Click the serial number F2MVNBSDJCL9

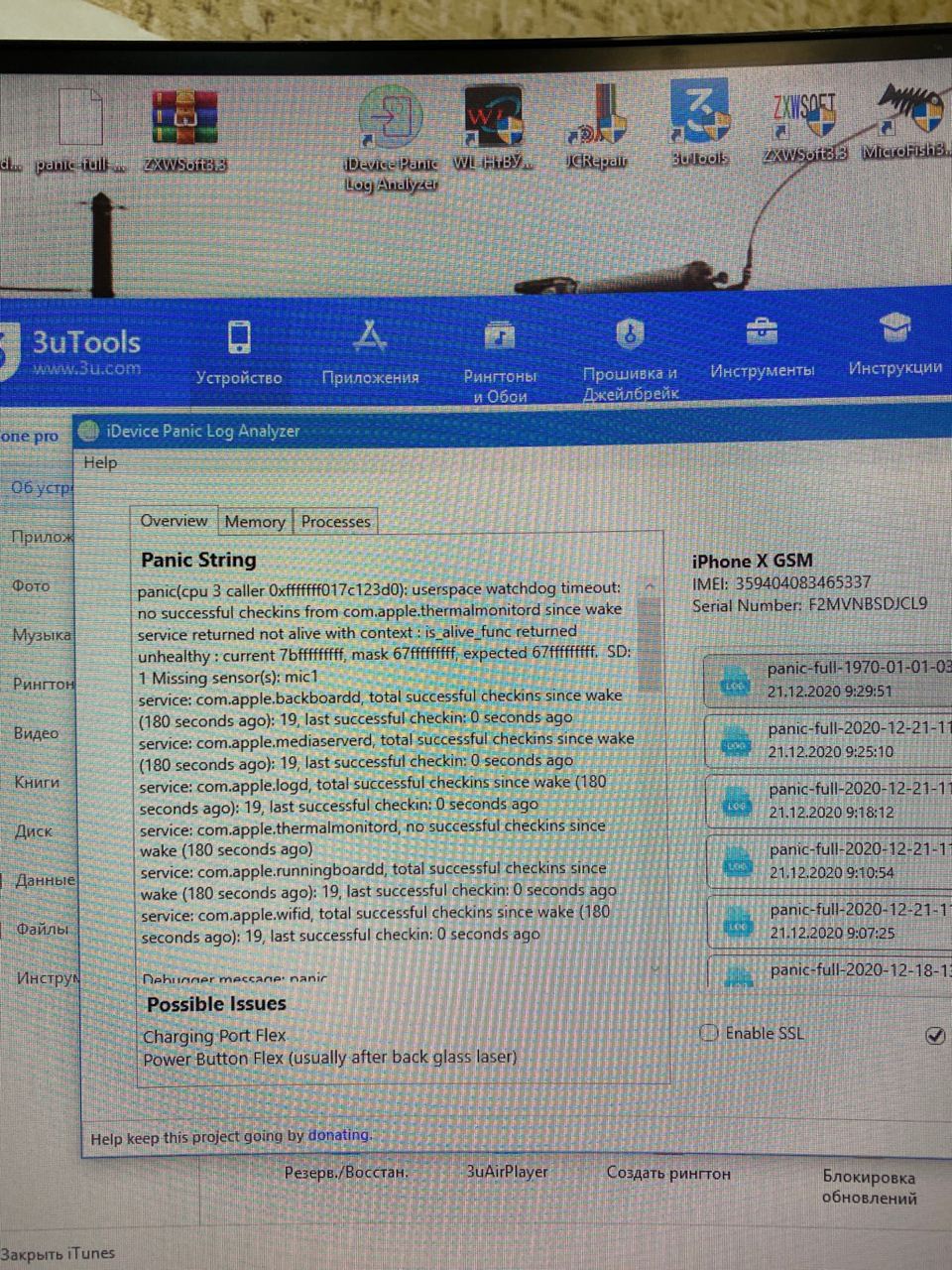pyautogui.click(x=867, y=604)
